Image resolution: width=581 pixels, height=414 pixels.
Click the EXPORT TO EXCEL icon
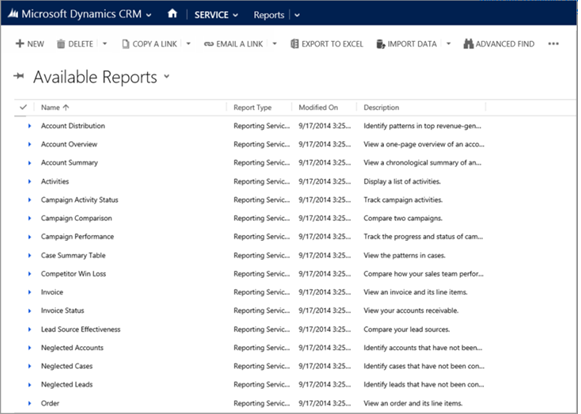point(294,44)
